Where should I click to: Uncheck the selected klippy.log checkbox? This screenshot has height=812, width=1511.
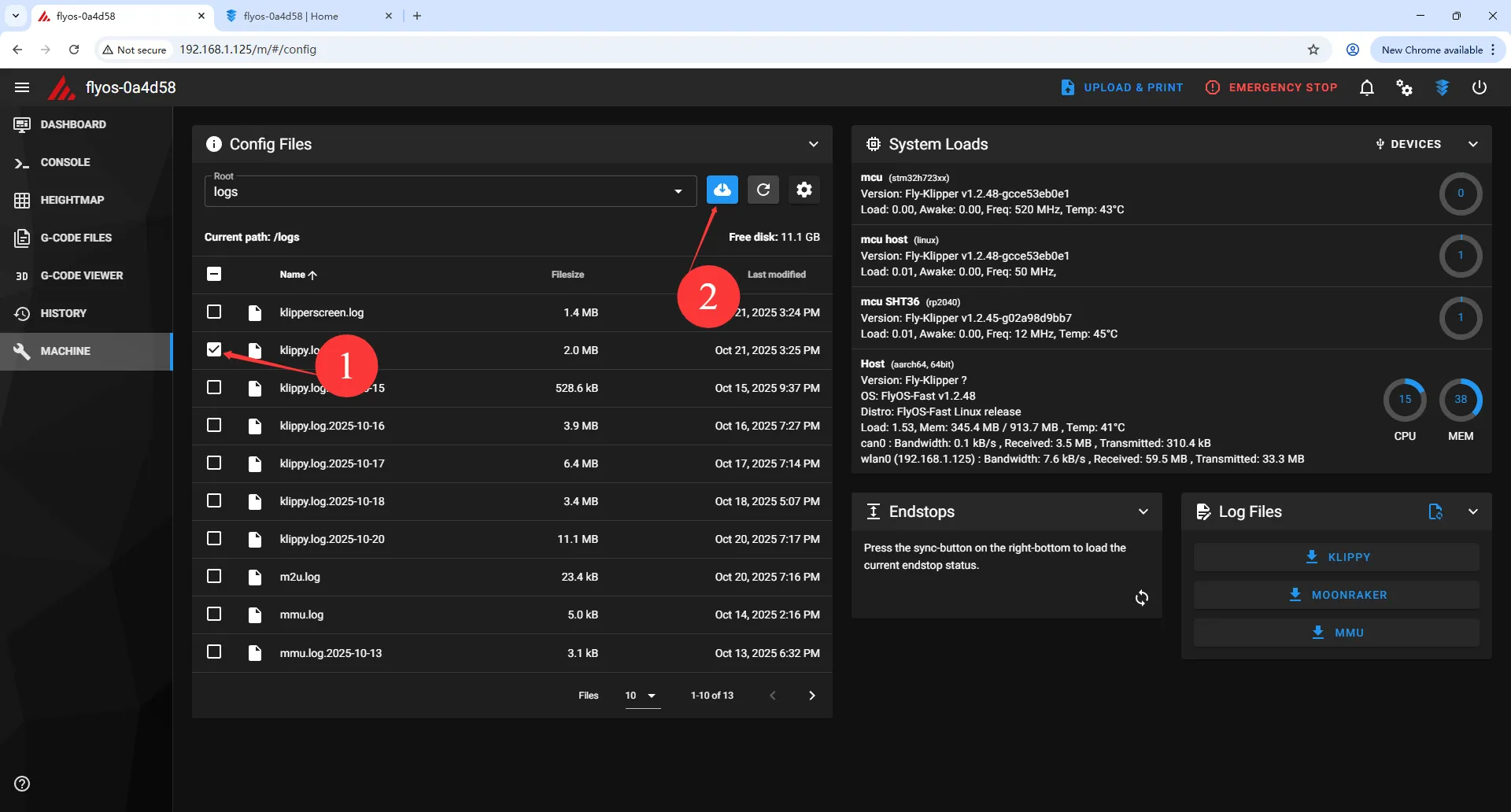click(x=214, y=349)
